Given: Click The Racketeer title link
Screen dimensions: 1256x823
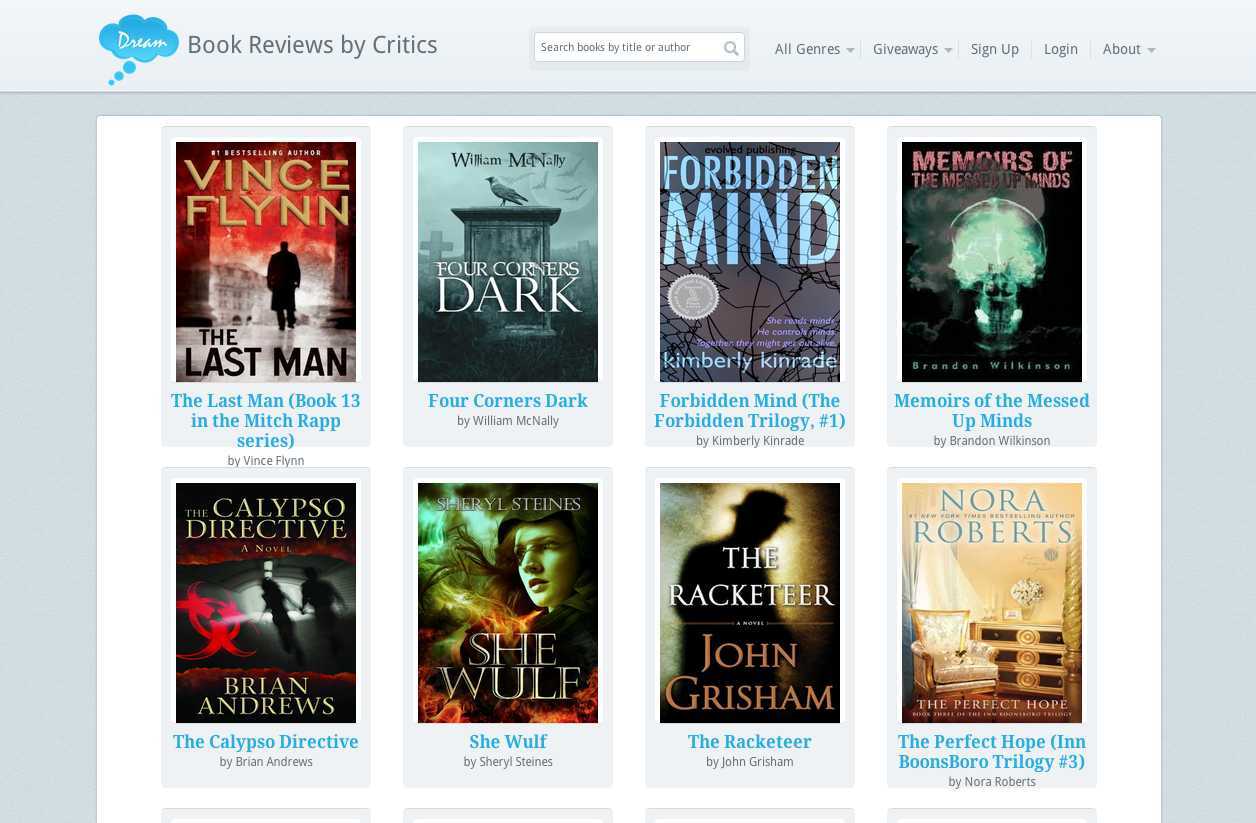Looking at the screenshot, I should click(750, 742).
